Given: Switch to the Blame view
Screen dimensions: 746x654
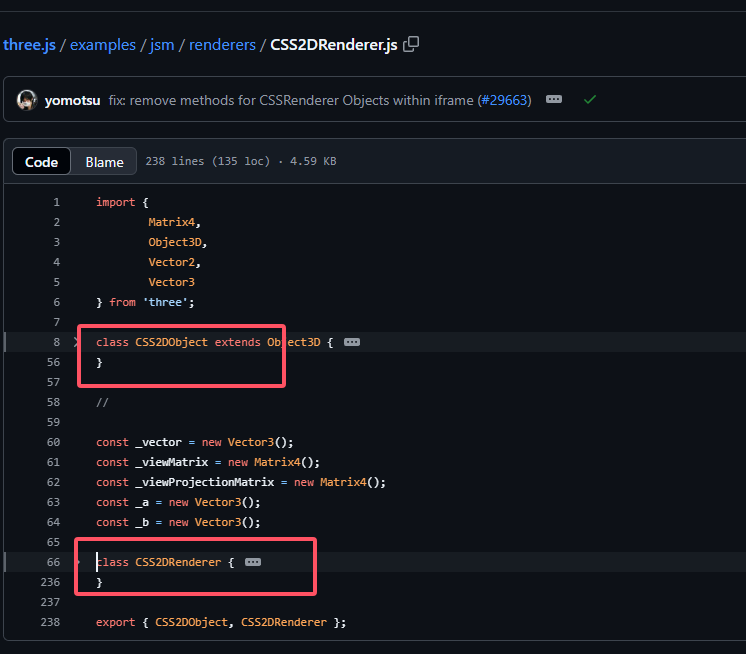Looking at the screenshot, I should (104, 162).
